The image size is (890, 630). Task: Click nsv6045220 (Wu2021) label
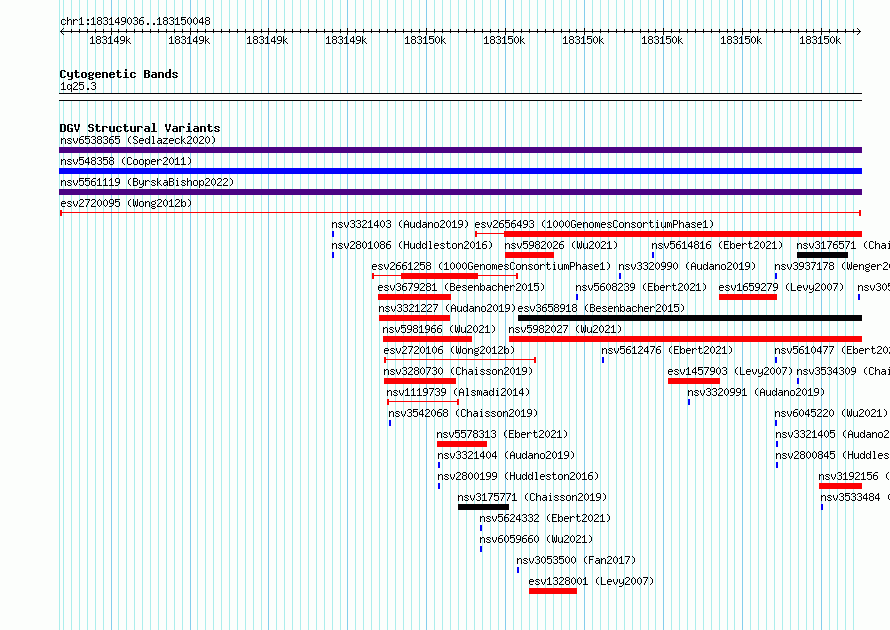pos(831,413)
